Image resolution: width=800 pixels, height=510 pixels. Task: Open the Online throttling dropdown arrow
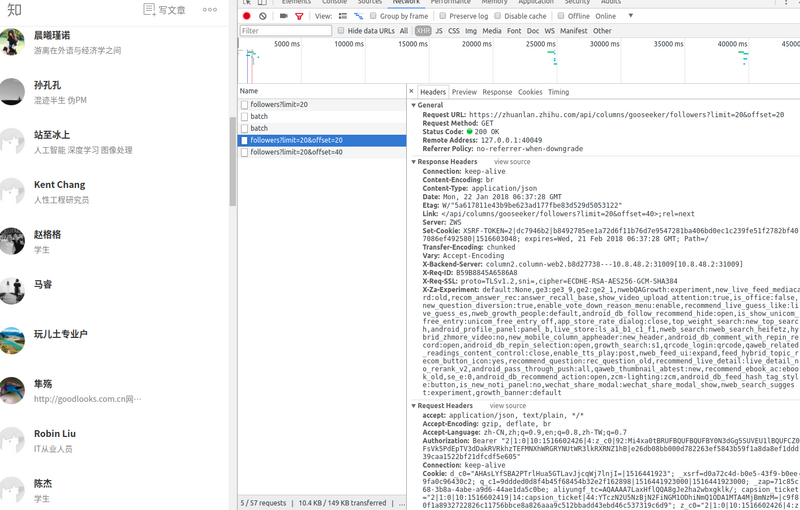coord(631,16)
